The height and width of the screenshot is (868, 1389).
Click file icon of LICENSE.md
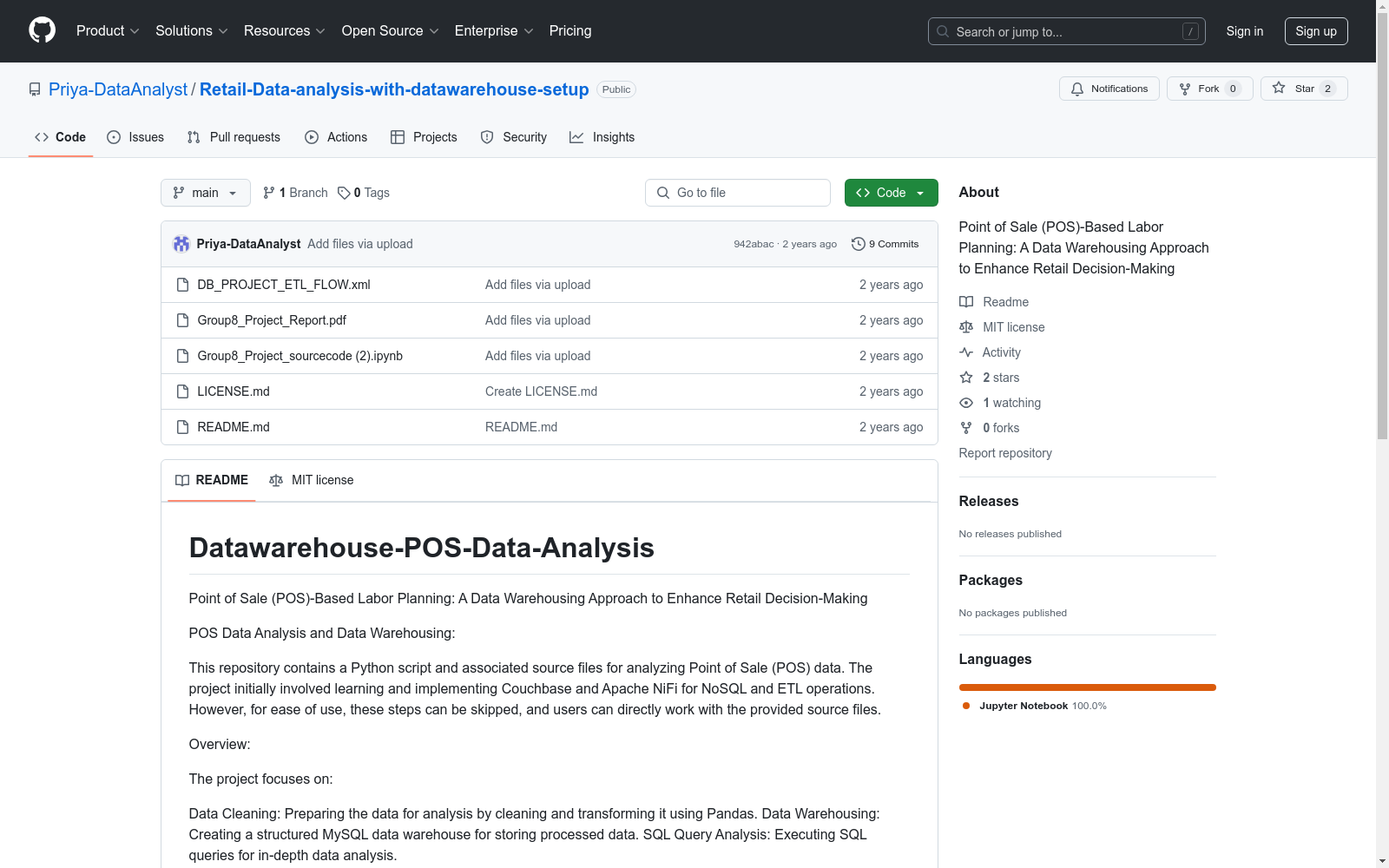click(182, 391)
